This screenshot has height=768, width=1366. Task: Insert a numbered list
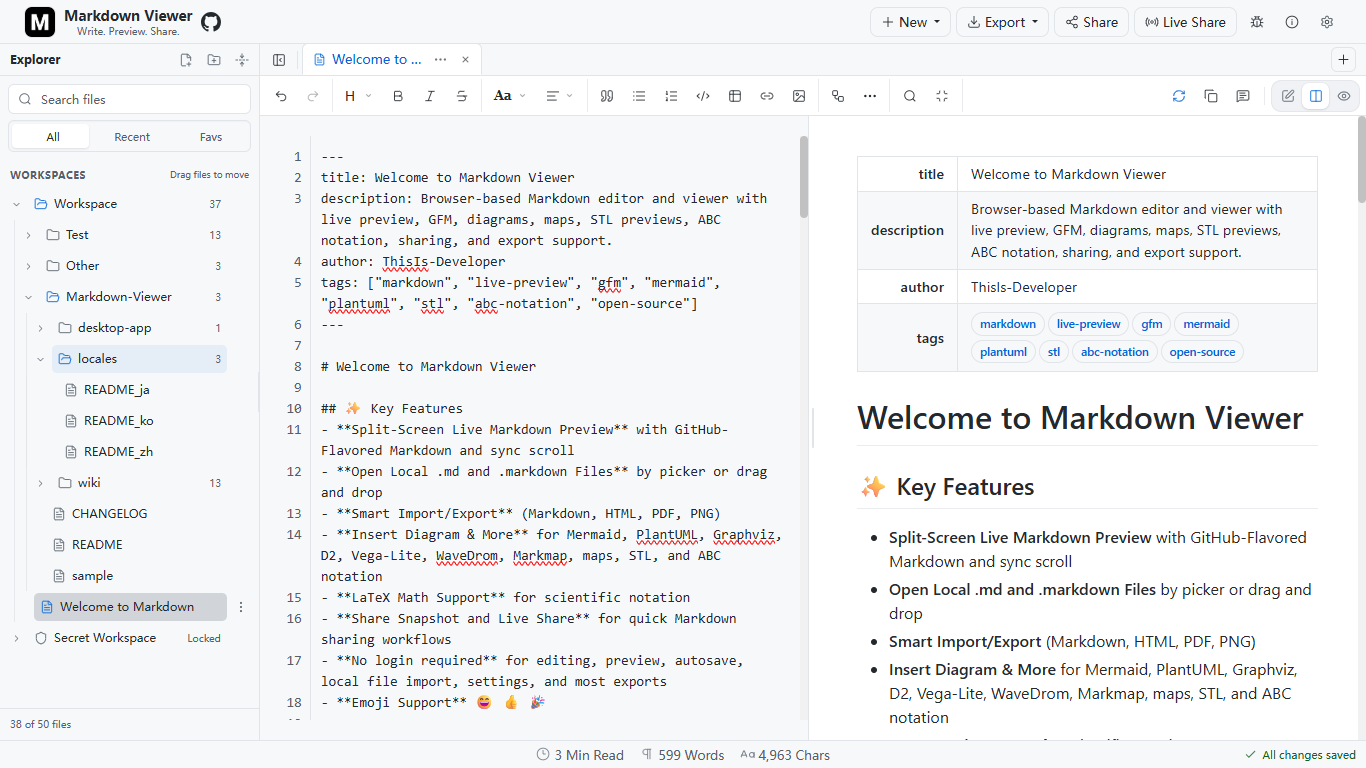tap(671, 96)
